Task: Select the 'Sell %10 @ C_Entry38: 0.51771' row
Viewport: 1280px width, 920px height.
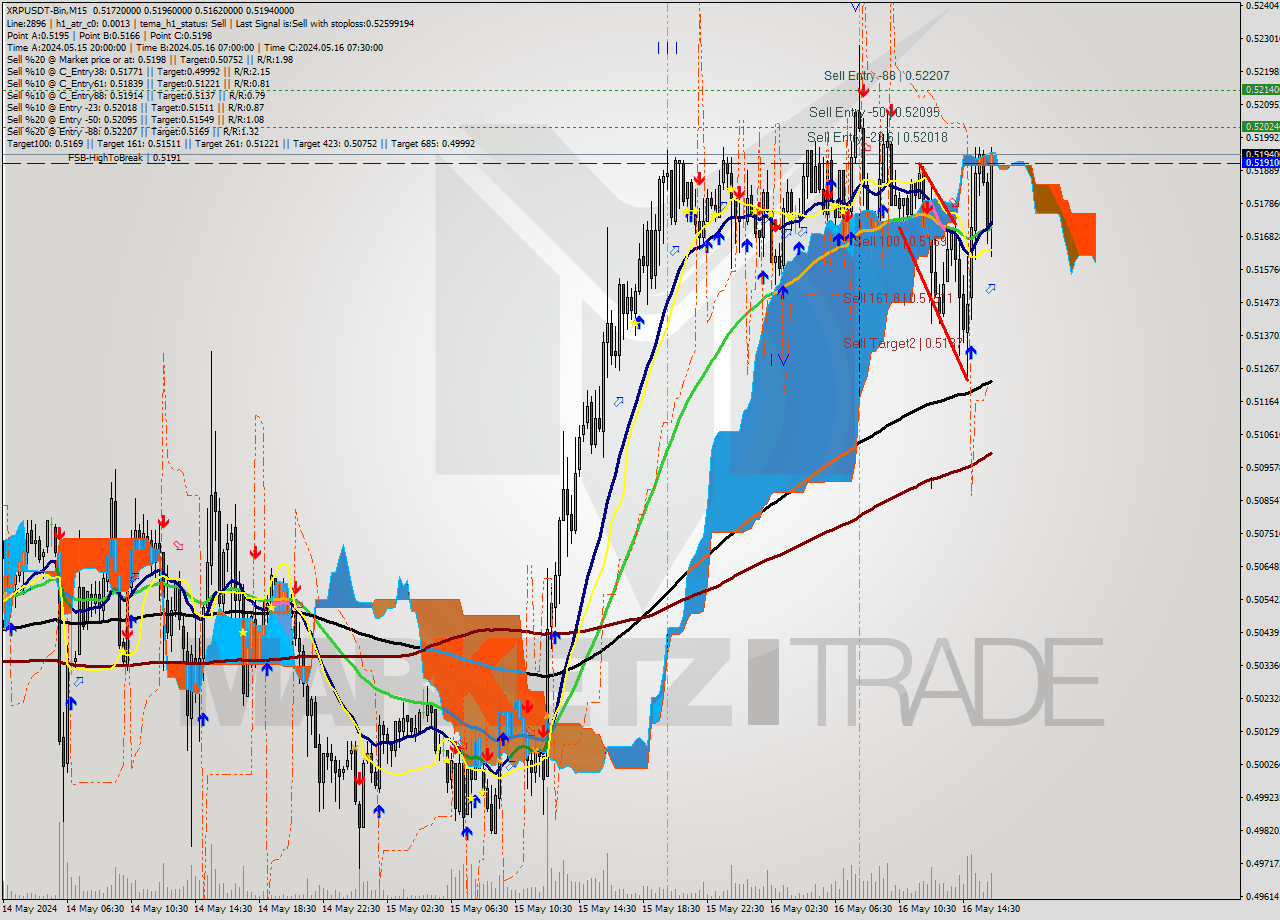Action: [x=138, y=71]
